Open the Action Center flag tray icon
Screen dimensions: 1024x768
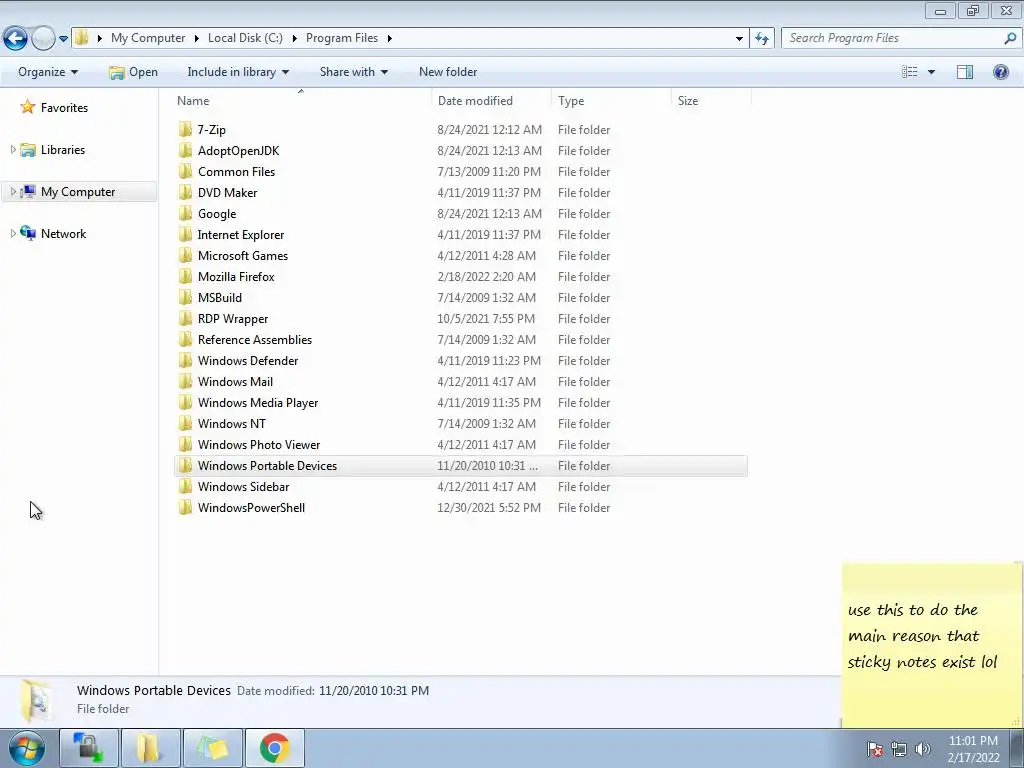point(875,749)
